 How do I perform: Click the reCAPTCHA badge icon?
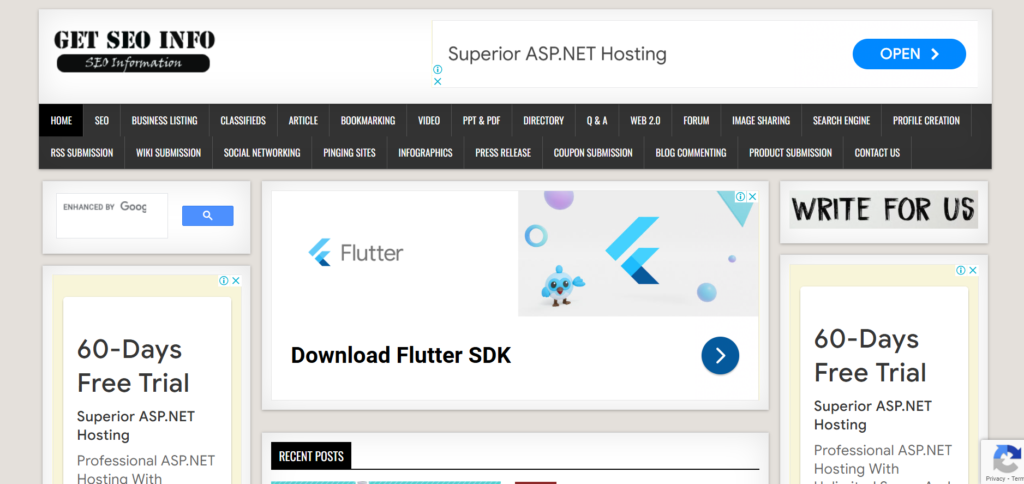[1007, 459]
